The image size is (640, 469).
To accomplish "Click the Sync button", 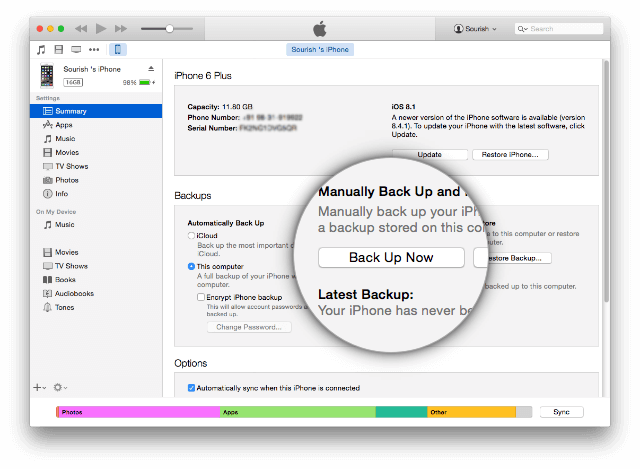I will pyautogui.click(x=561, y=412).
